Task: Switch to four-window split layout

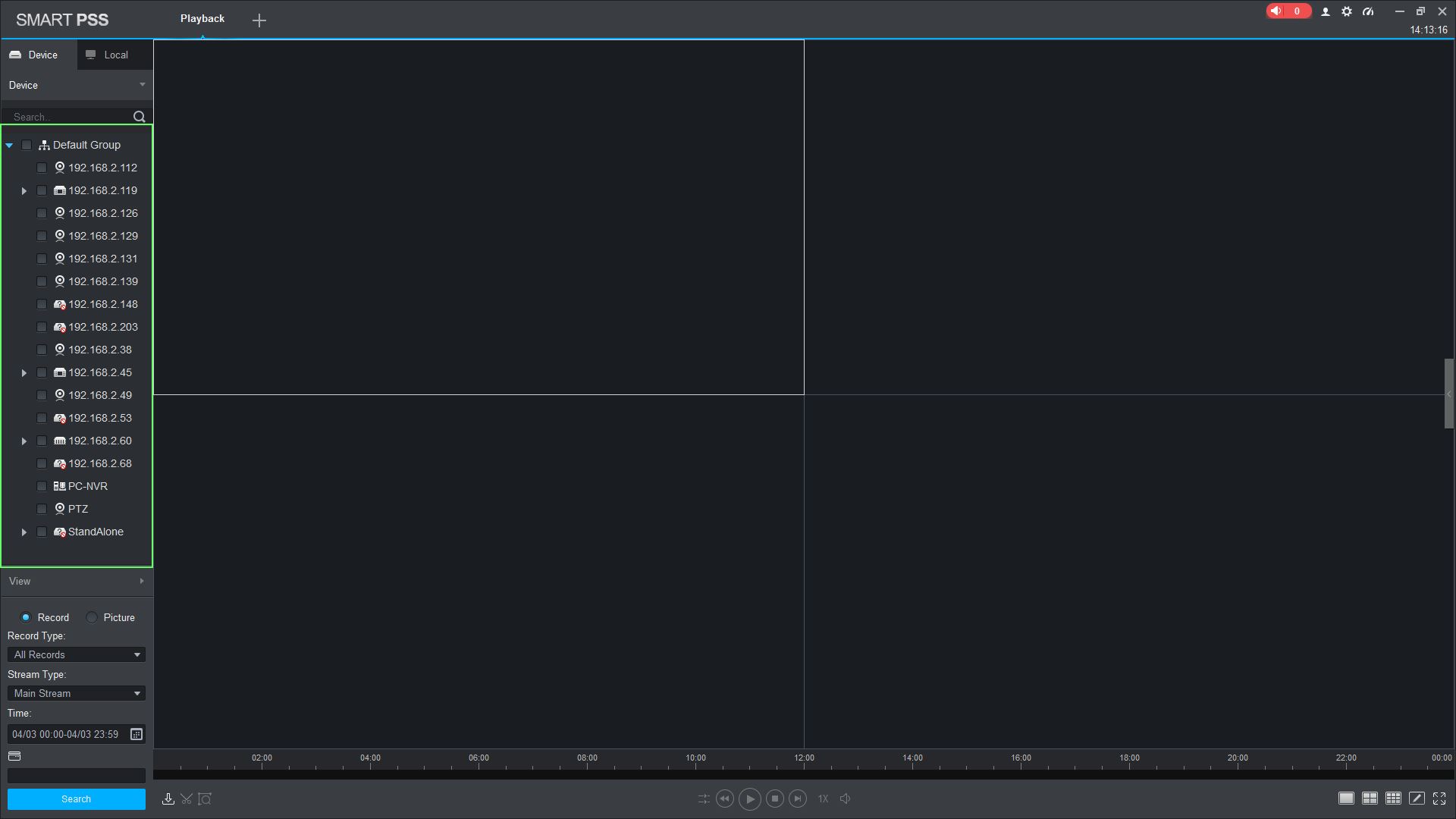Action: click(1370, 798)
